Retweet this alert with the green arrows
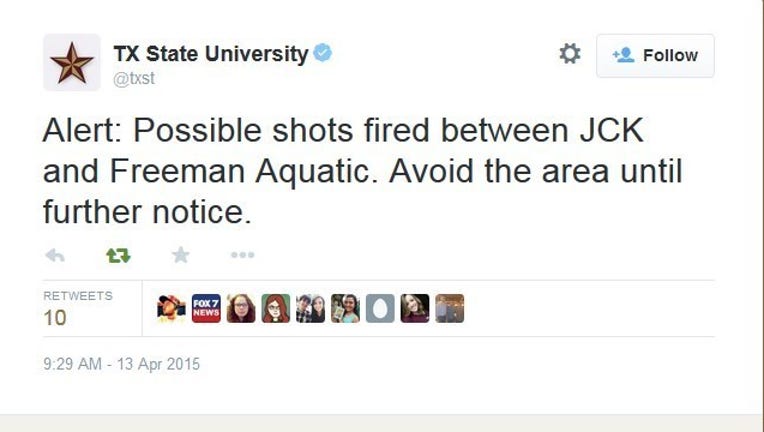This screenshot has width=764, height=432. (x=118, y=255)
